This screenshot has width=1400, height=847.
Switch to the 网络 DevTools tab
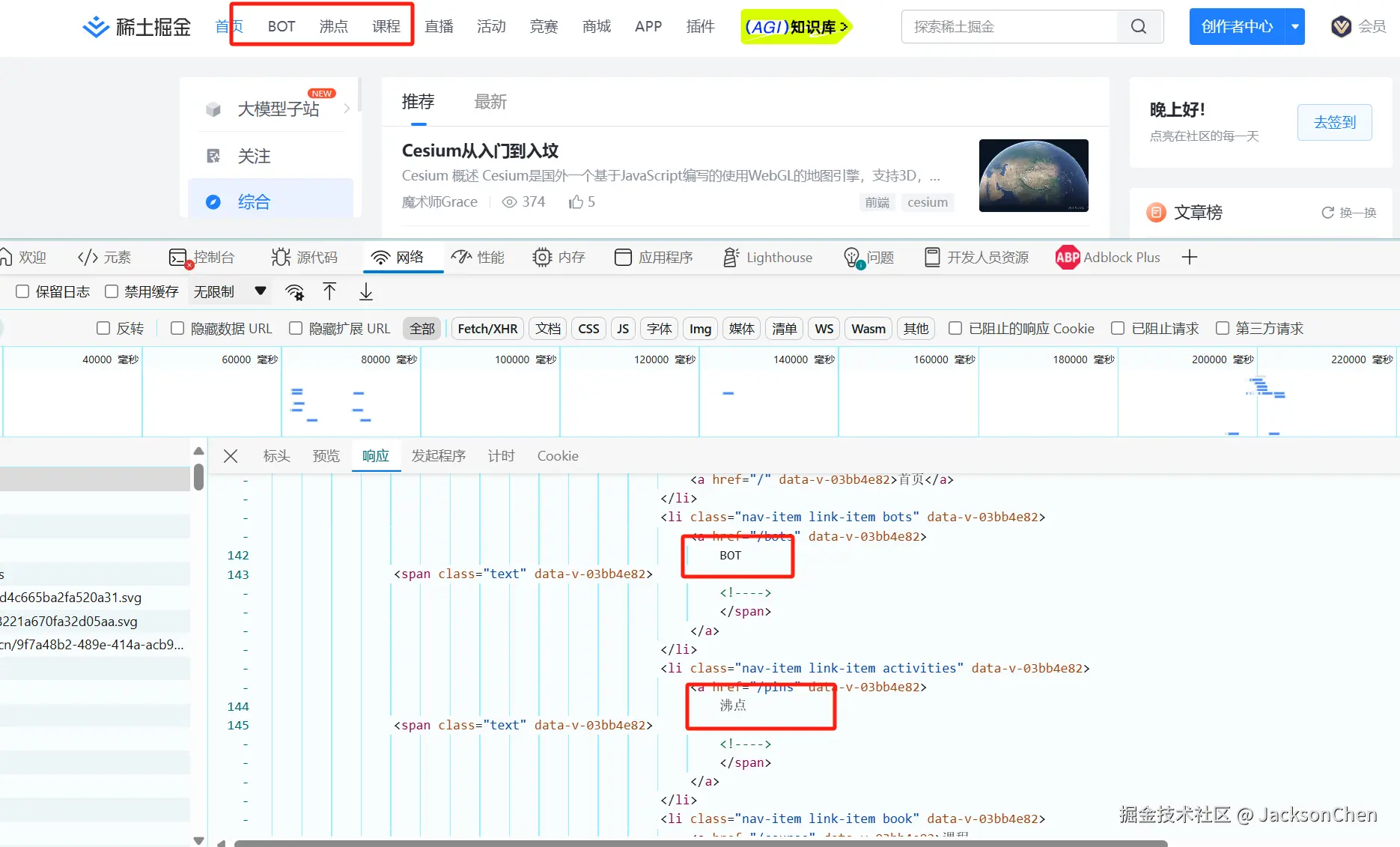[404, 258]
